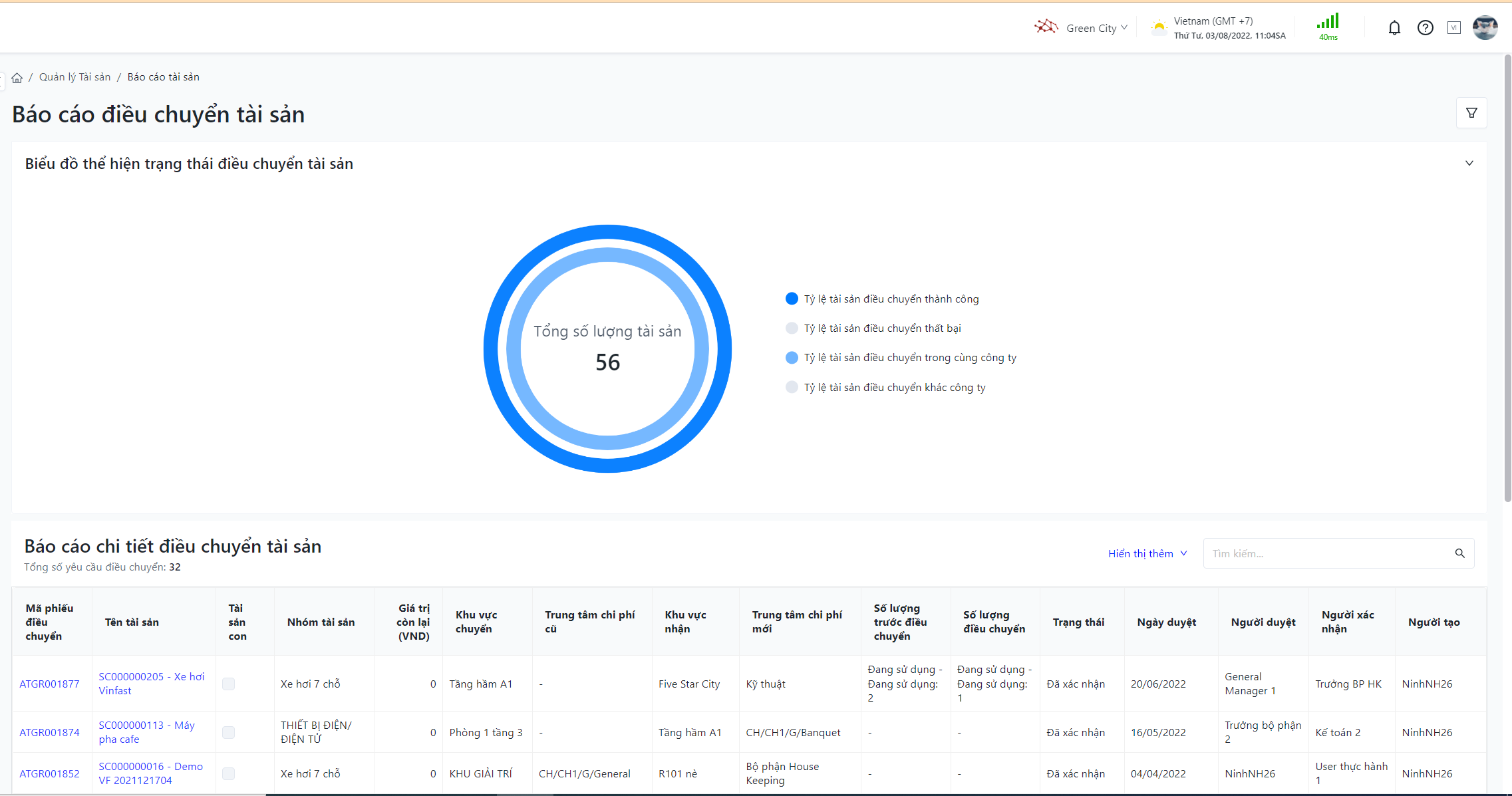Go to Quản lý Tài sản breadcrumb
1512x796 pixels.
tap(75, 77)
